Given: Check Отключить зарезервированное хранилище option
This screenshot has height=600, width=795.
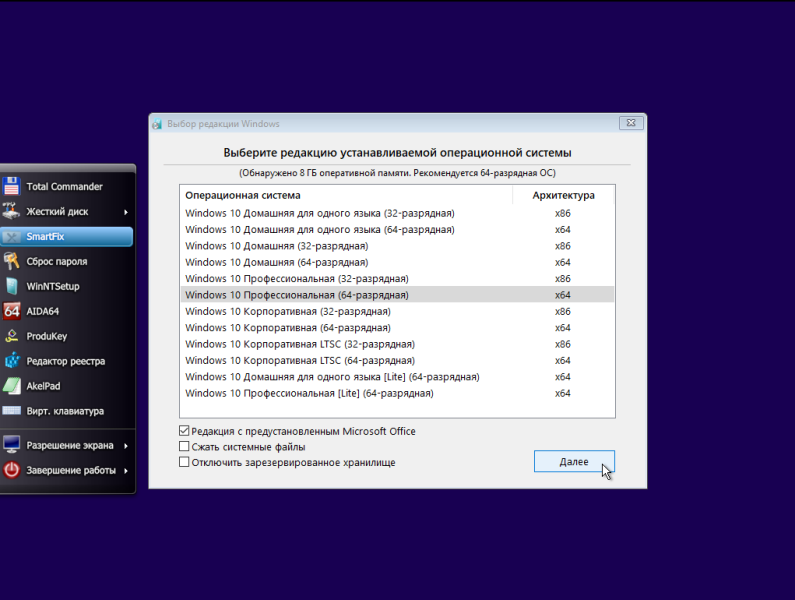Looking at the screenshot, I should (x=184, y=462).
